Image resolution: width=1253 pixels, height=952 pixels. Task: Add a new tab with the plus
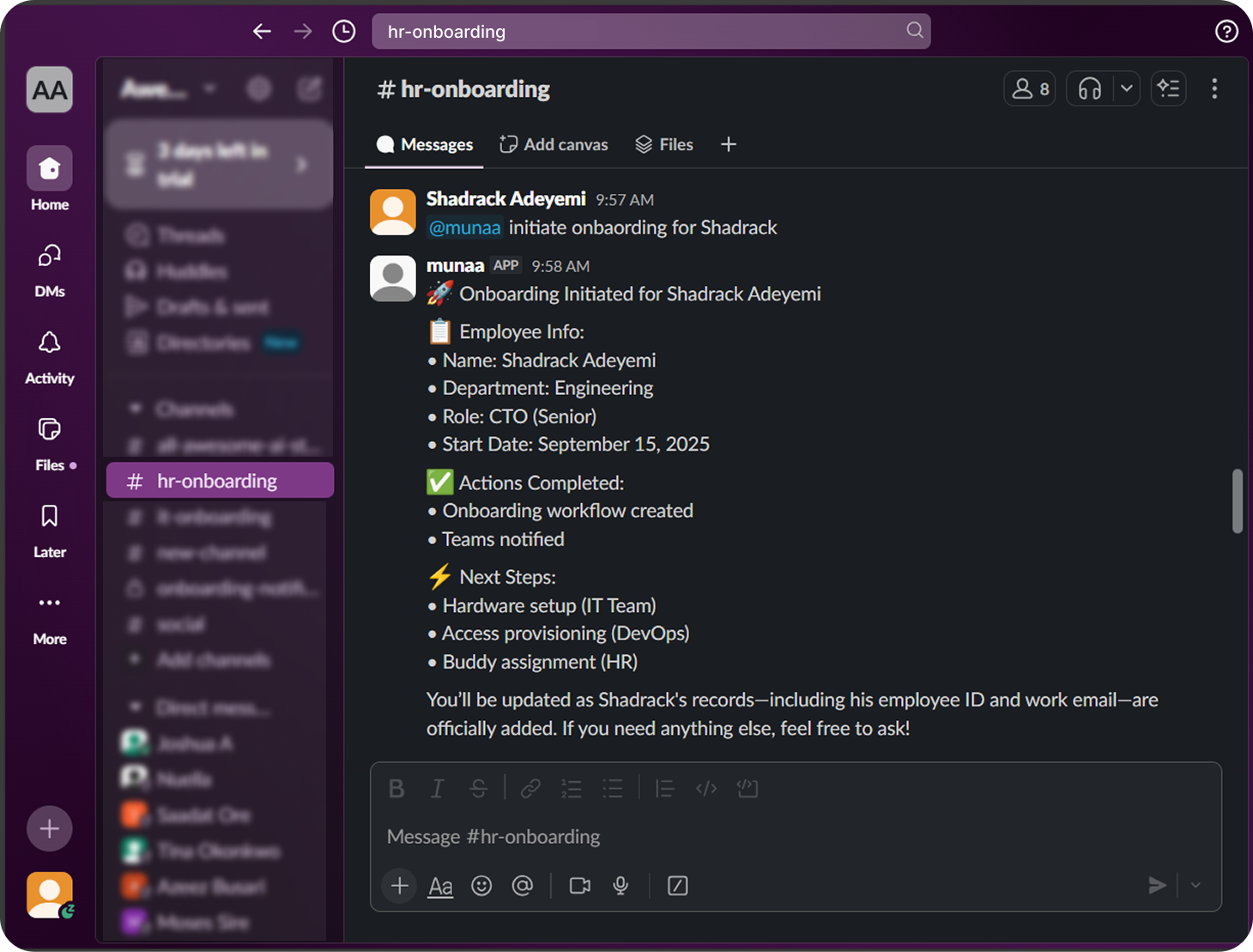tap(729, 144)
